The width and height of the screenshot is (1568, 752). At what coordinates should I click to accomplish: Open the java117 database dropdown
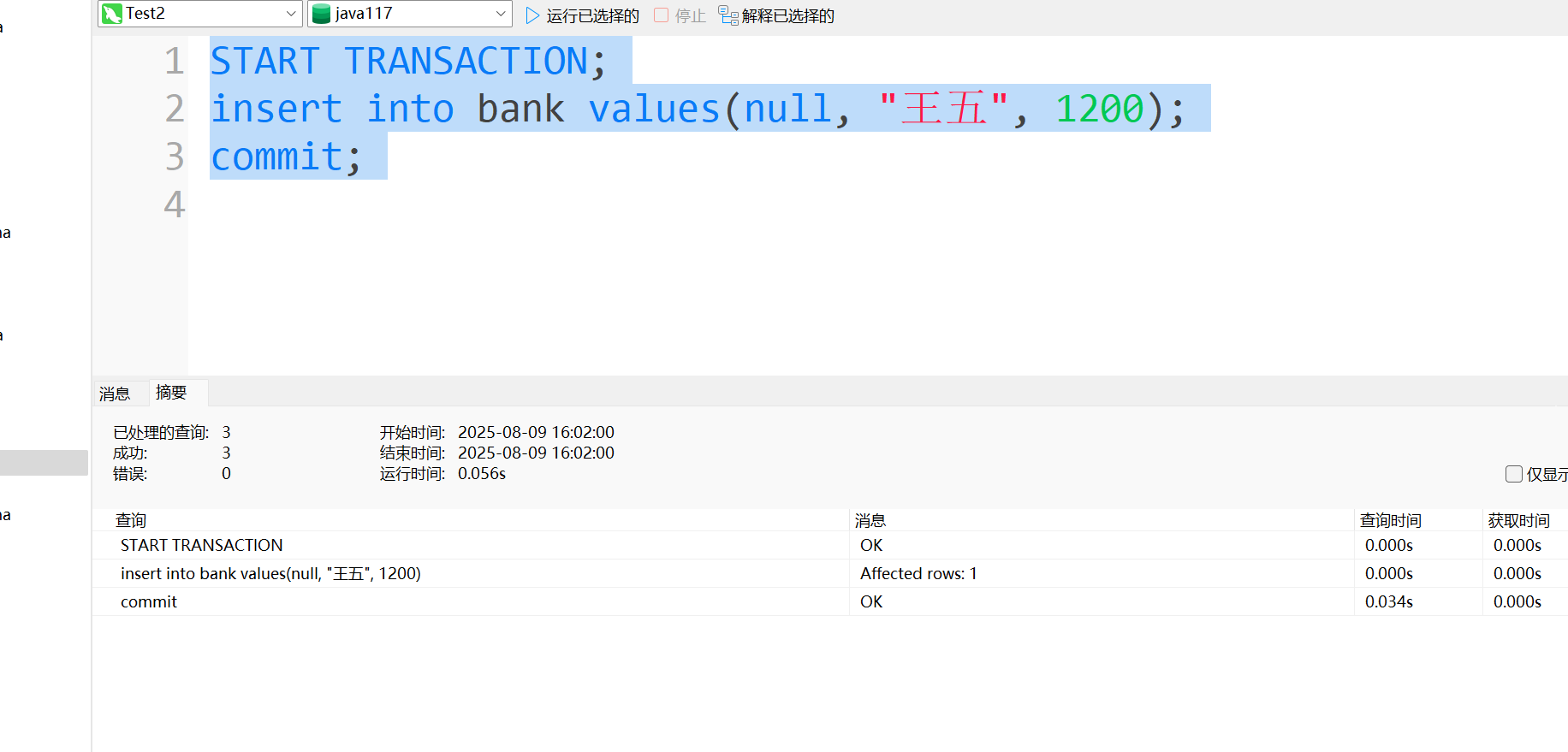pyautogui.click(x=410, y=14)
